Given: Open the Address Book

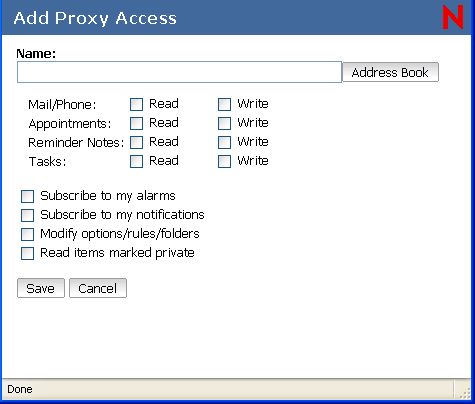Looking at the screenshot, I should [390, 72].
